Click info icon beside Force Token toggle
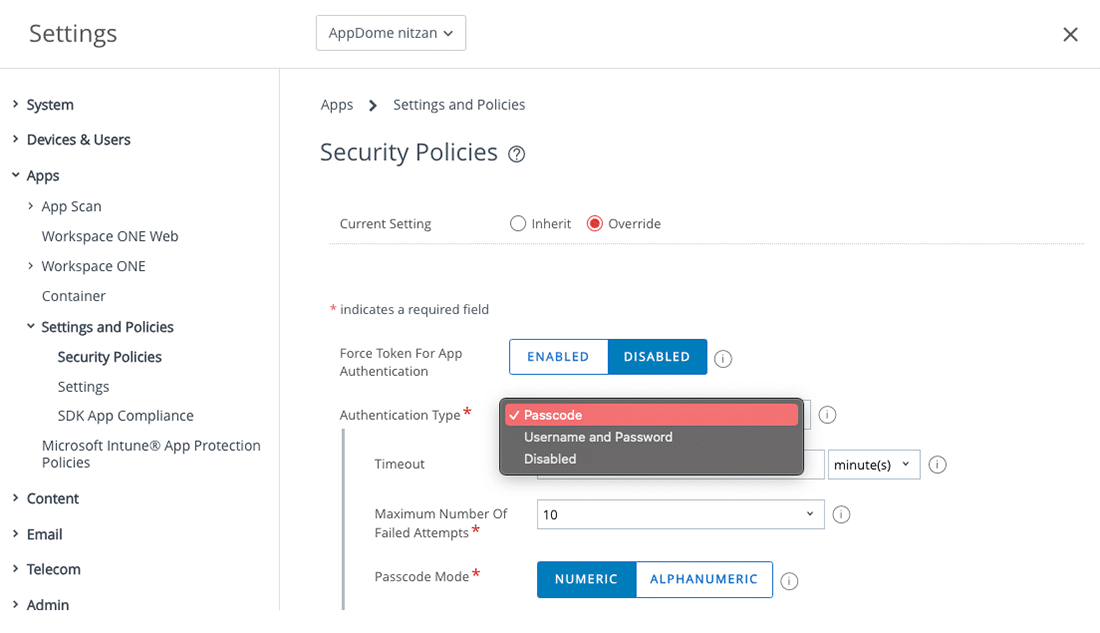Viewport: 1100px width, 633px height. tap(723, 358)
